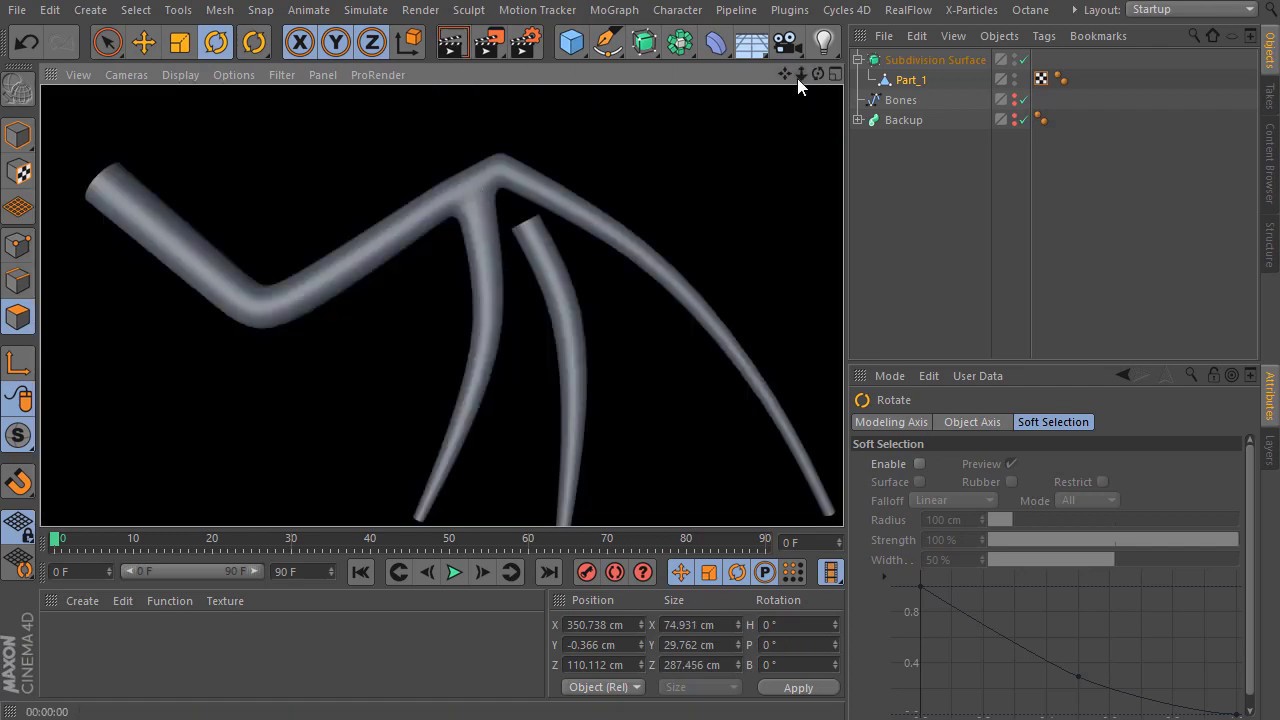This screenshot has height=720, width=1280.
Task: Expand the Backup object
Action: coord(858,120)
